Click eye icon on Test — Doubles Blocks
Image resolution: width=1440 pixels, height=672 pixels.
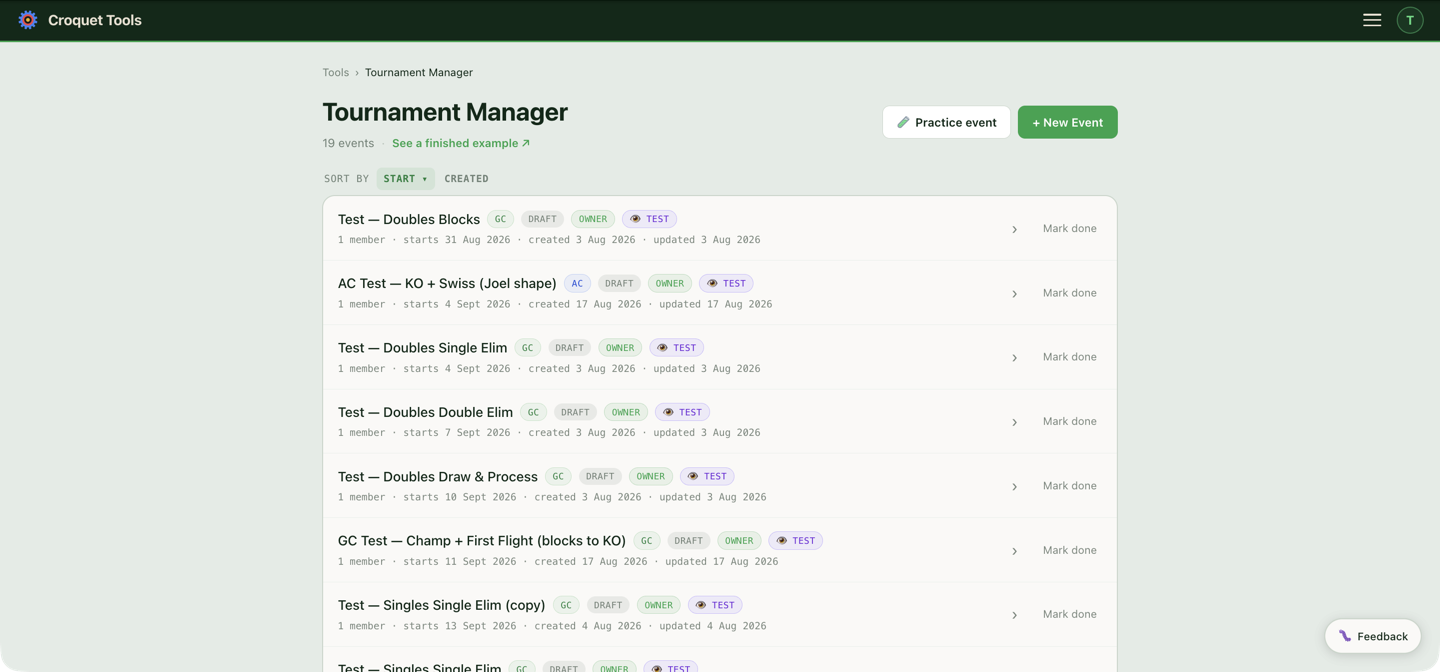point(635,219)
